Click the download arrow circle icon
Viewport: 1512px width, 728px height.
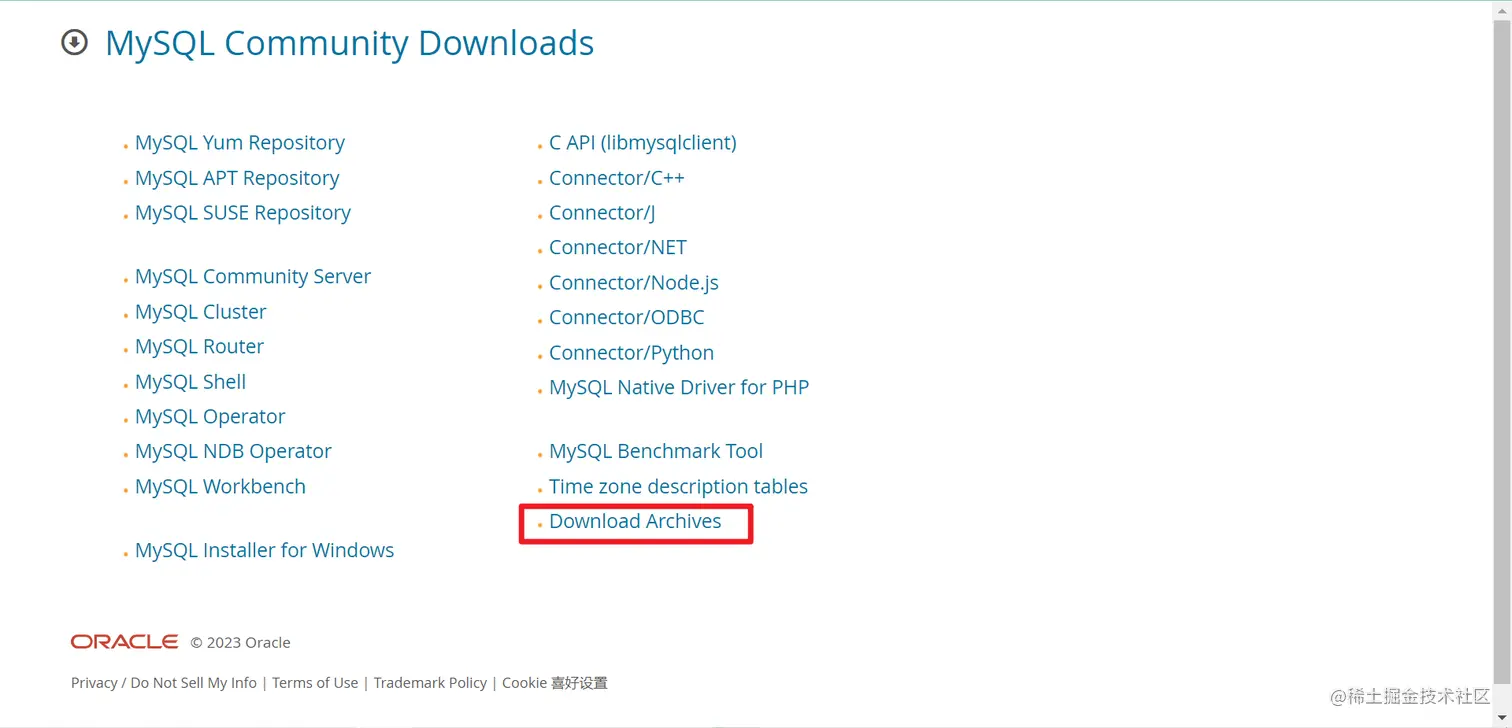pyautogui.click(x=74, y=43)
